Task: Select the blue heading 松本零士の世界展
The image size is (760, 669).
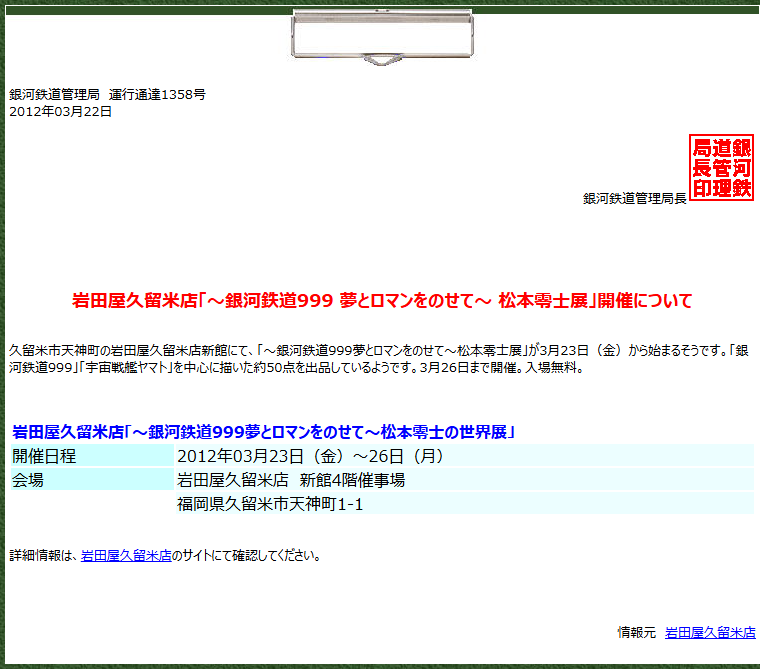Action: coord(263,431)
